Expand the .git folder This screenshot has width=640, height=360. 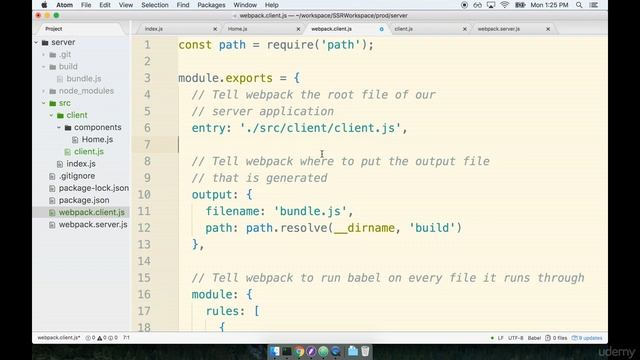44,55
